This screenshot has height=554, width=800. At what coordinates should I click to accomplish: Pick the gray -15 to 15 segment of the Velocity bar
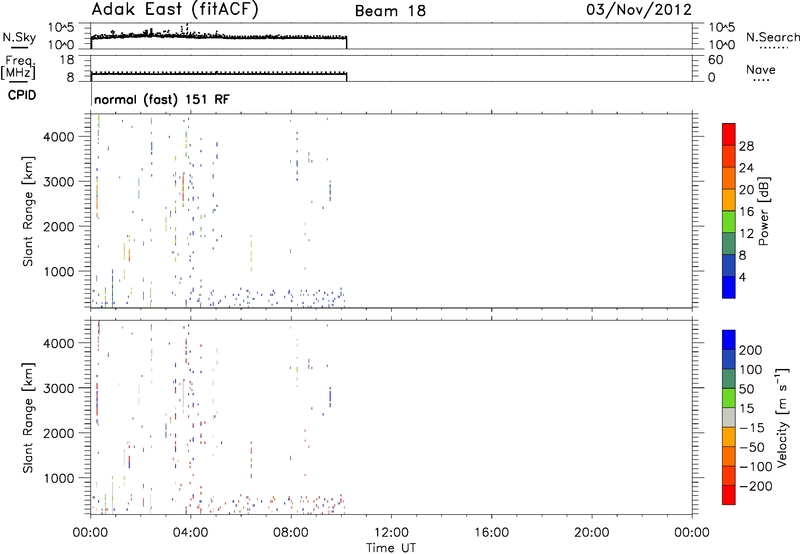pyautogui.click(x=729, y=417)
